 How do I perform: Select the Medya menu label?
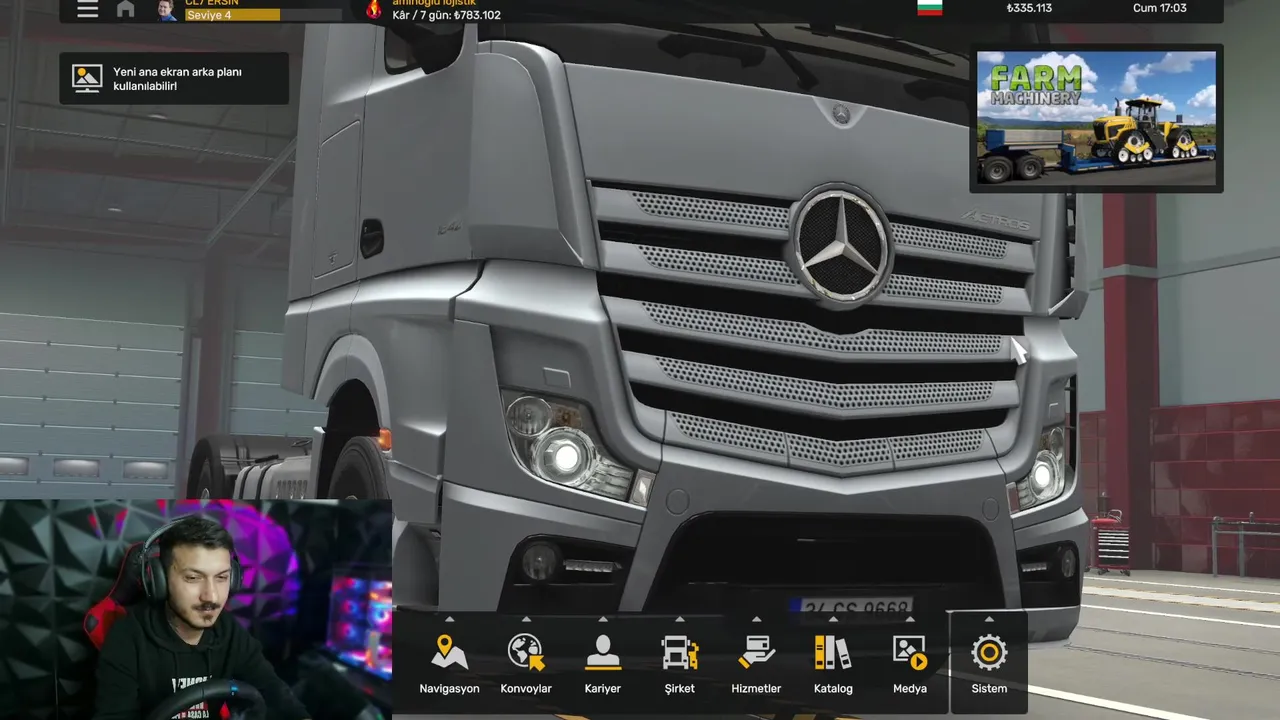pyautogui.click(x=910, y=689)
